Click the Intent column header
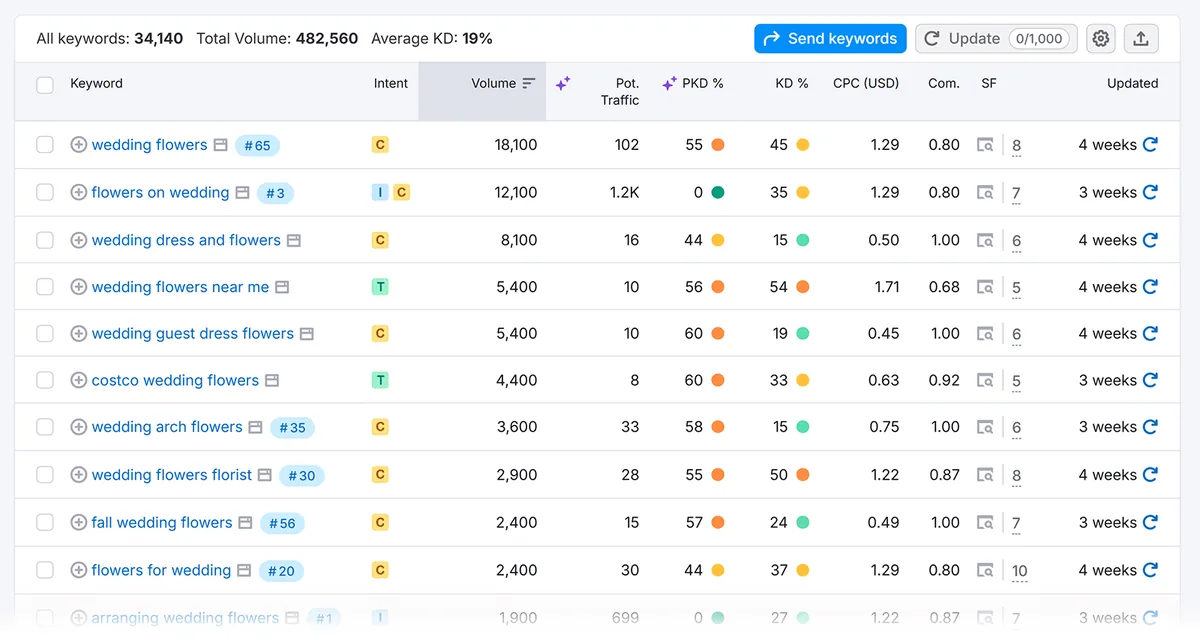This screenshot has width=1200, height=640. [x=391, y=84]
